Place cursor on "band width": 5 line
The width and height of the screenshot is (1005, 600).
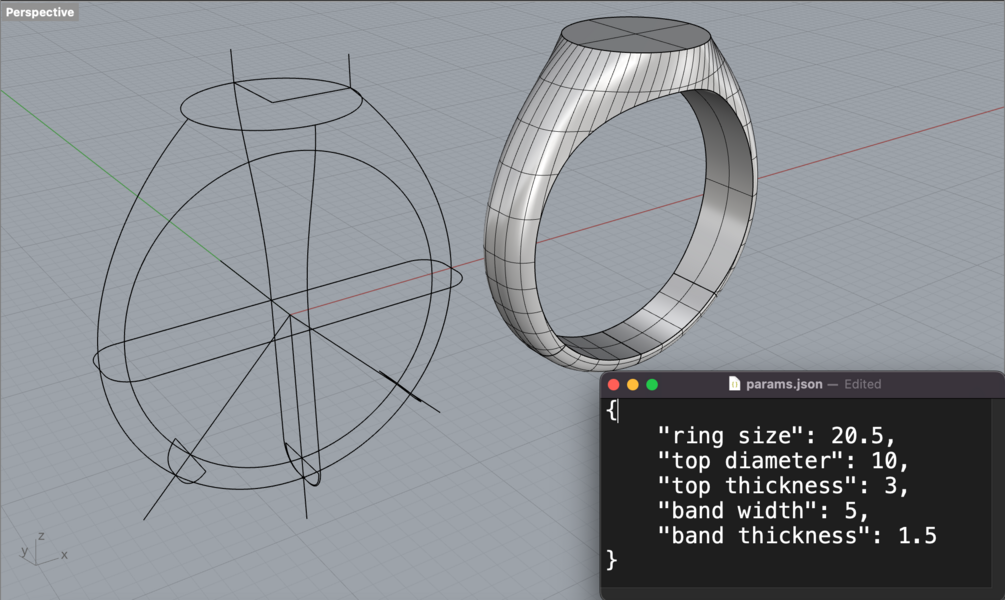coord(763,511)
